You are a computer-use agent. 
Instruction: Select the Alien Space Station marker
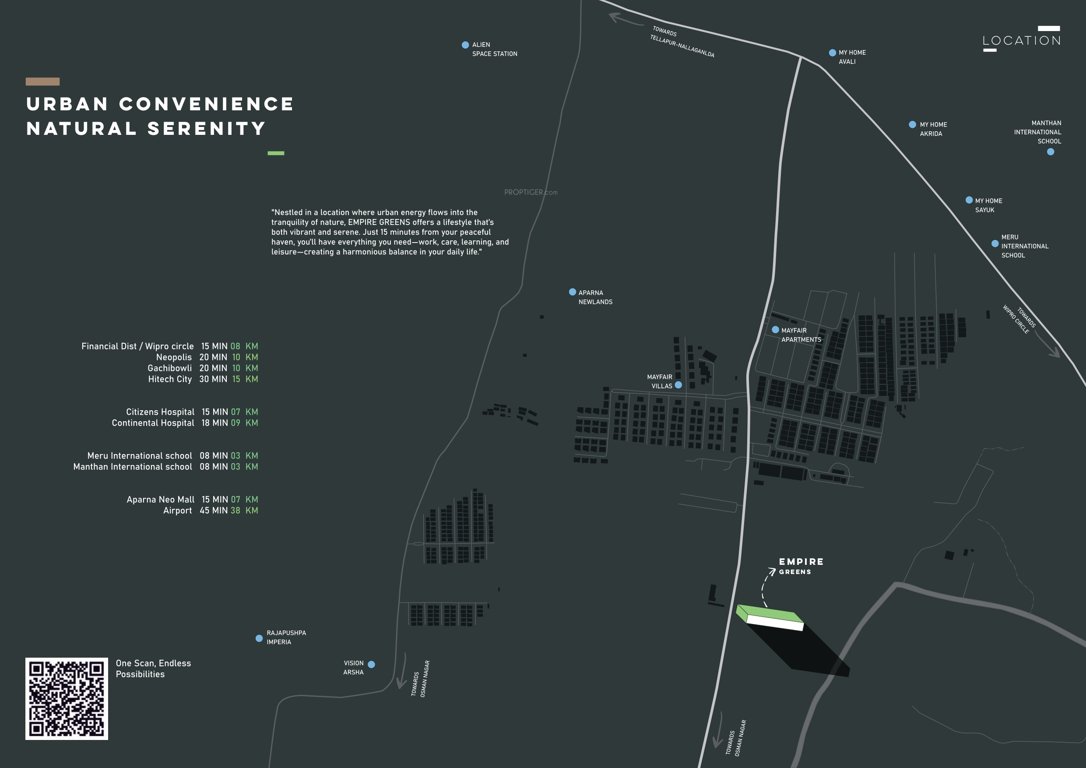(x=464, y=44)
